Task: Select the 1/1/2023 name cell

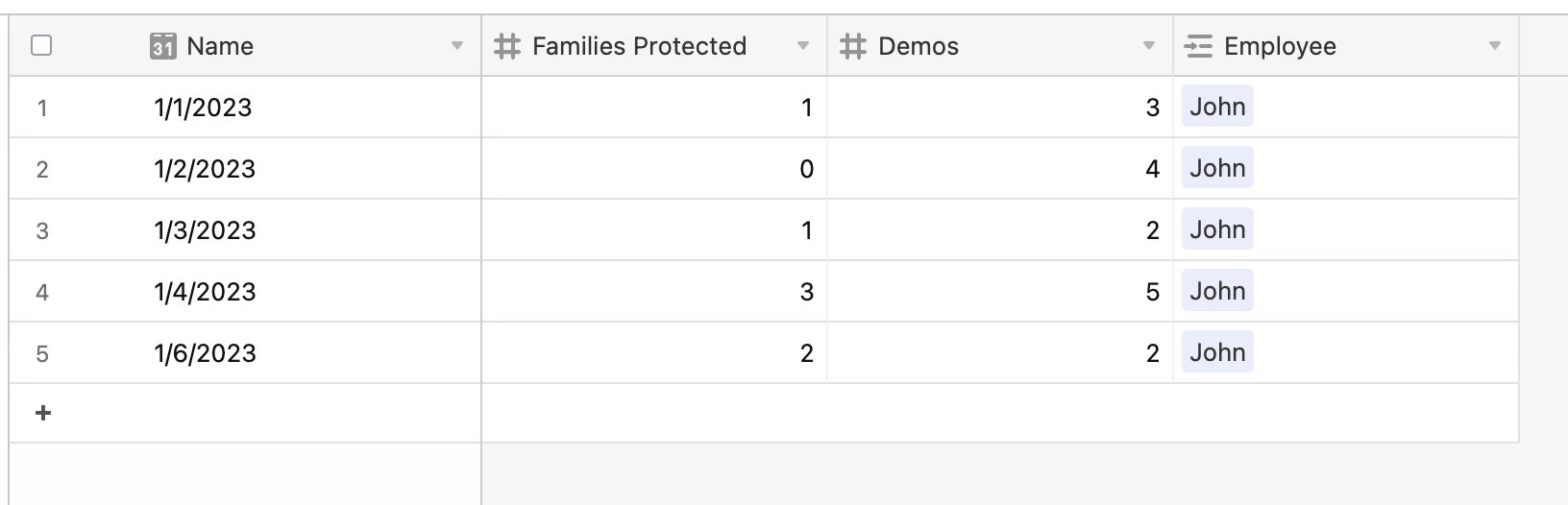Action: 204,108
